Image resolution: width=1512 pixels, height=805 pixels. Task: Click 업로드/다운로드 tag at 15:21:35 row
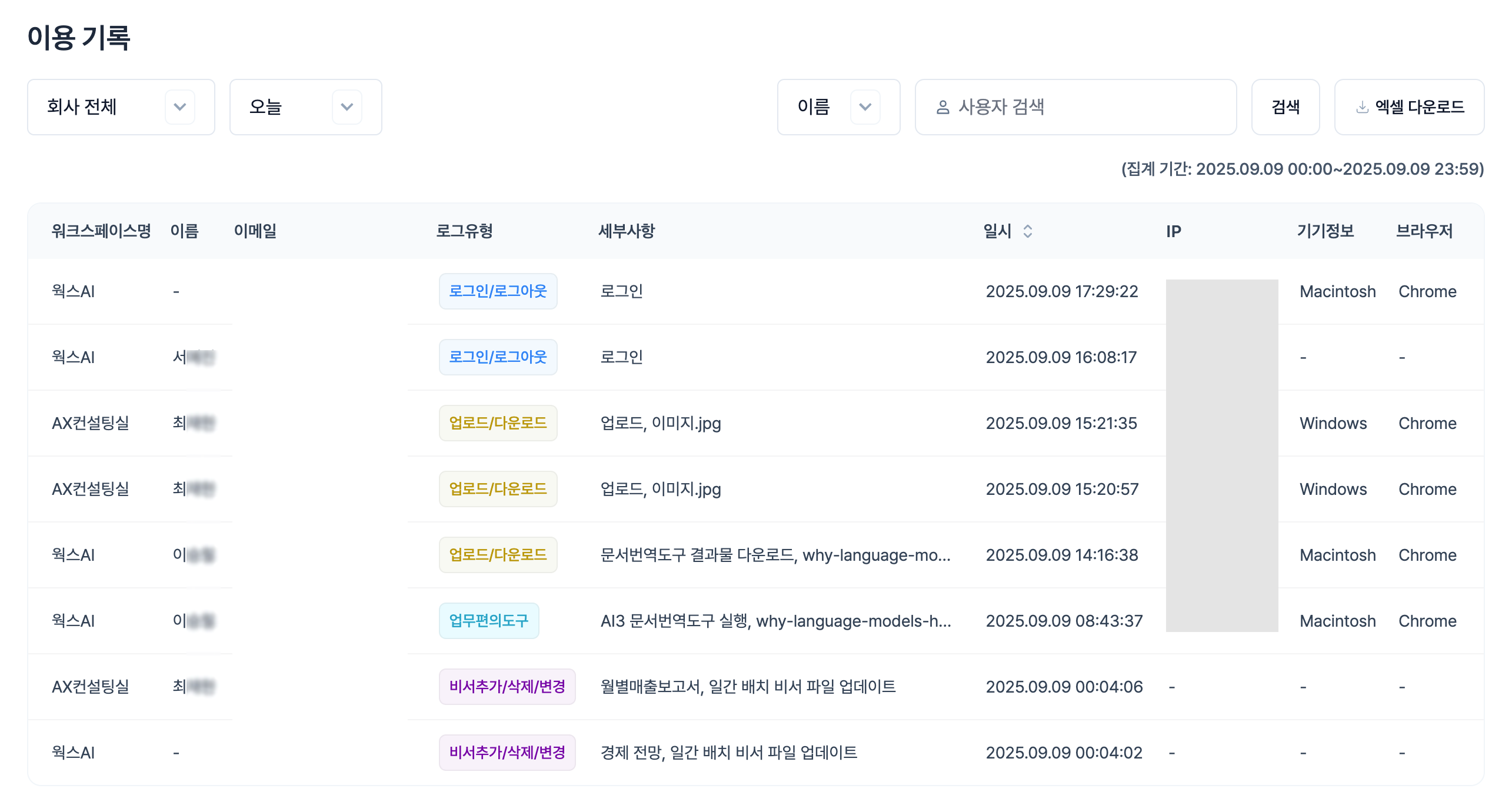pyautogui.click(x=498, y=423)
